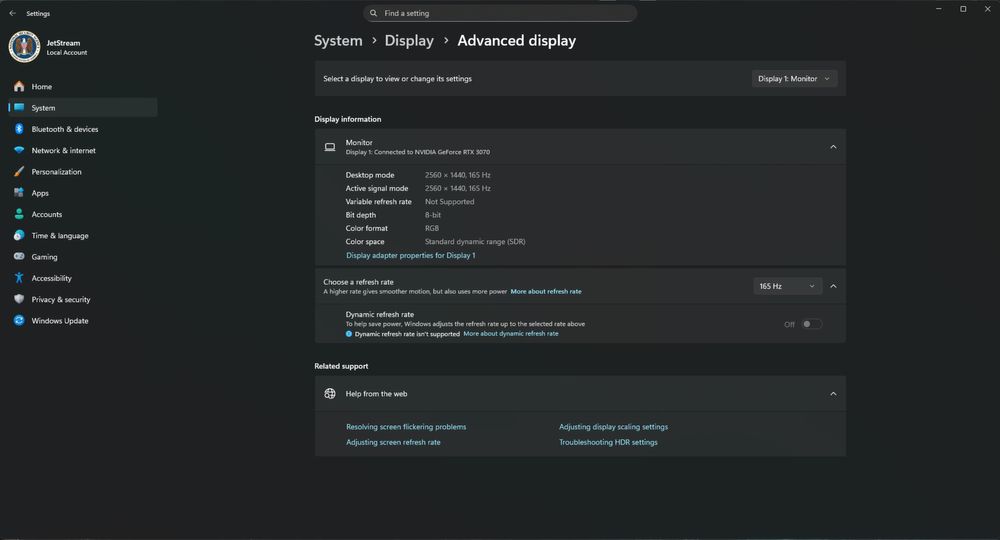Click the Not Supported variable refresh rate value

450,201
